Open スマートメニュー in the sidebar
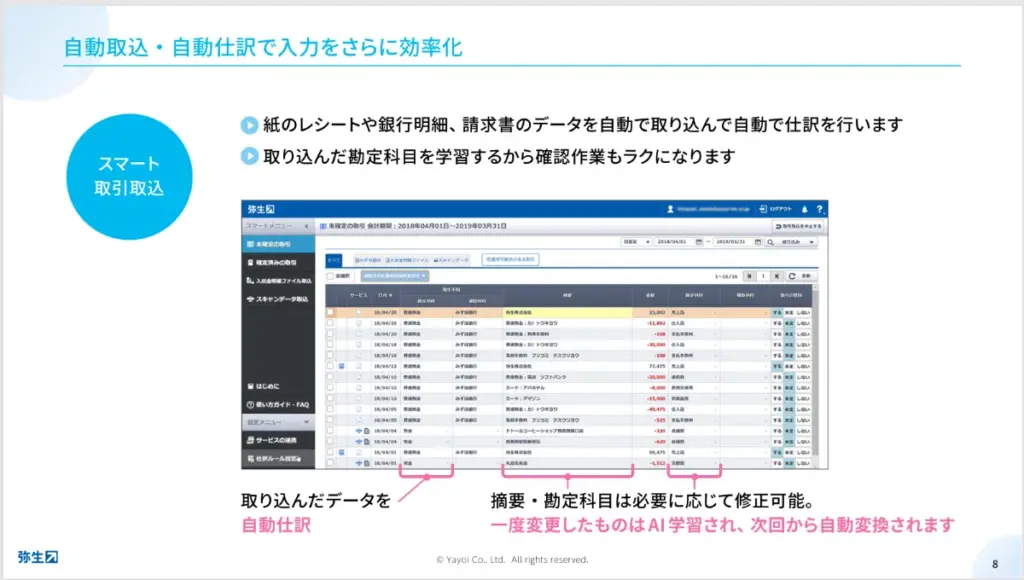This screenshot has width=1024, height=580. [268, 227]
